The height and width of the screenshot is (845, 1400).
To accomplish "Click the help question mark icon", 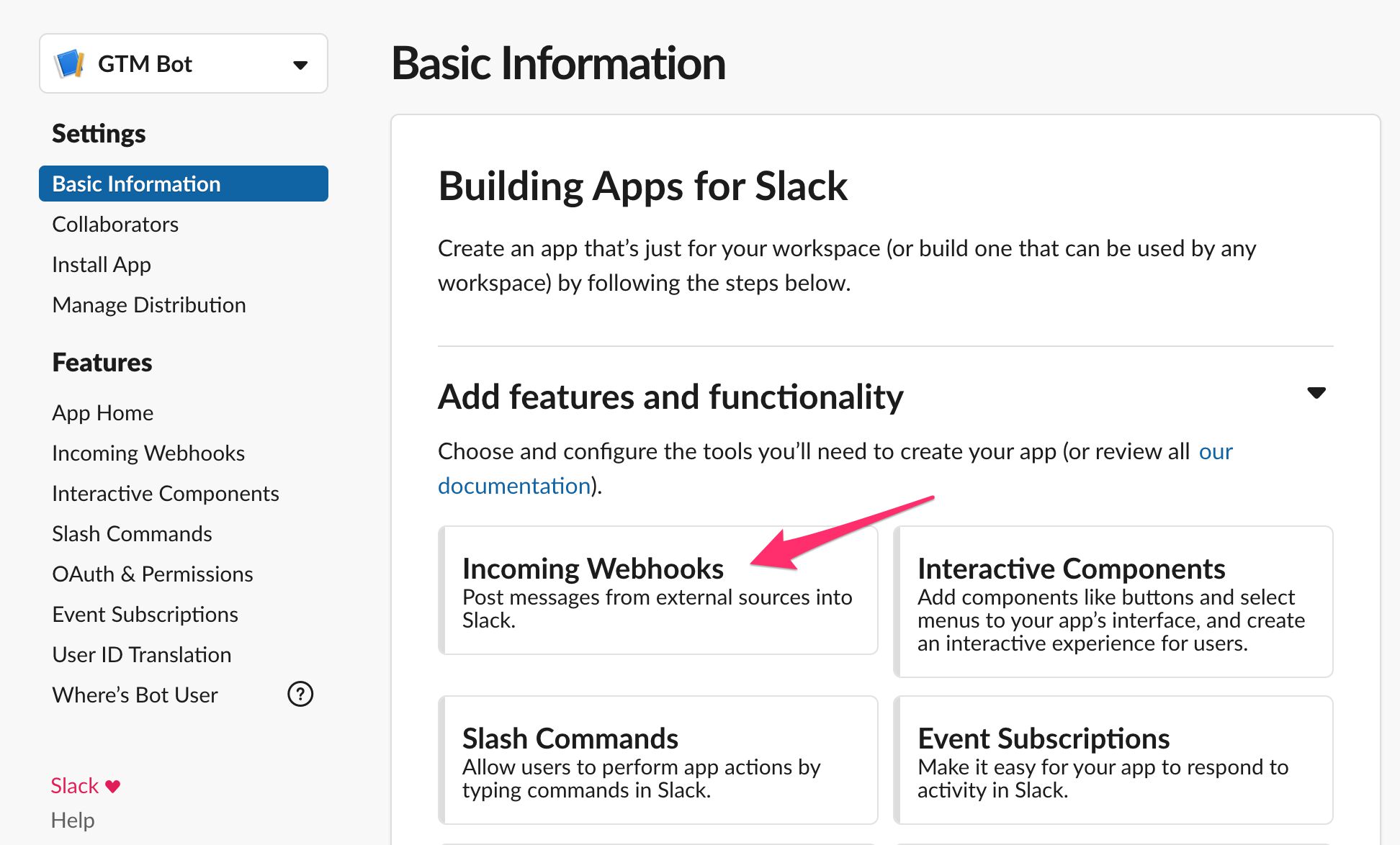I will click(x=300, y=695).
